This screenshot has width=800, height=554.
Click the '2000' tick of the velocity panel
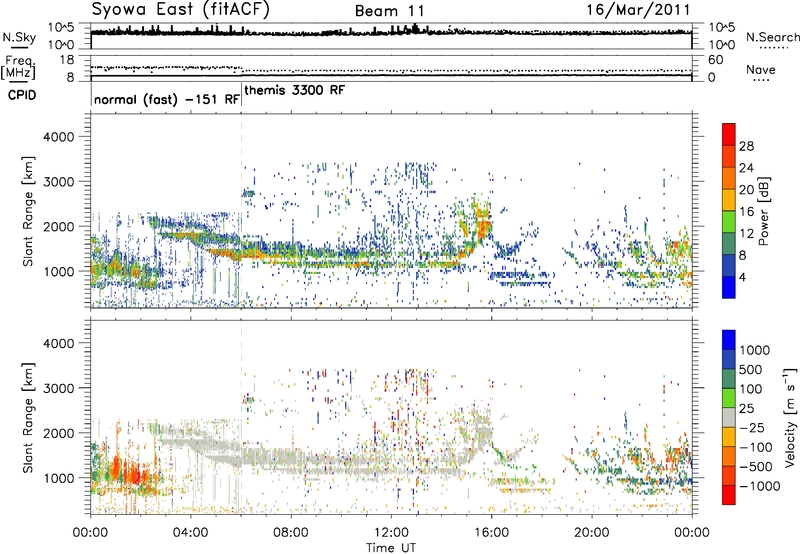[59, 433]
